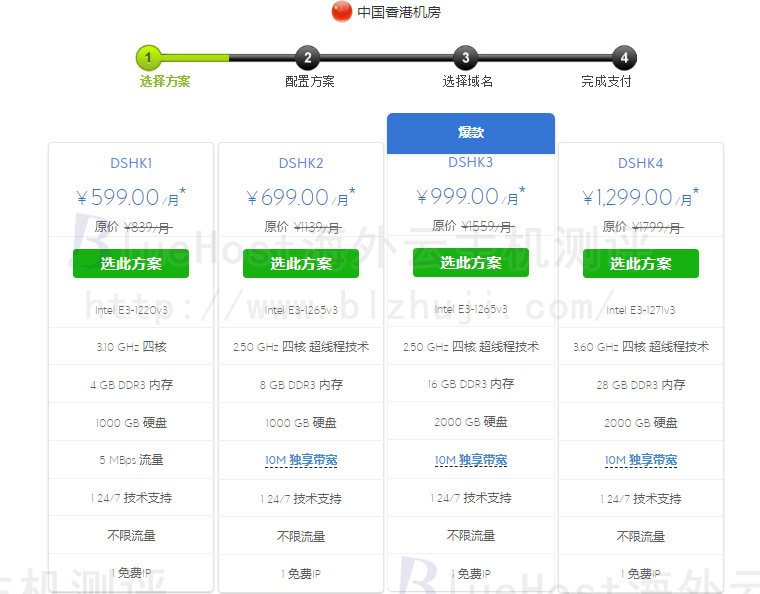The width and height of the screenshot is (760, 594).
Task: Click the original price ¥1139/月
Action: [317, 227]
